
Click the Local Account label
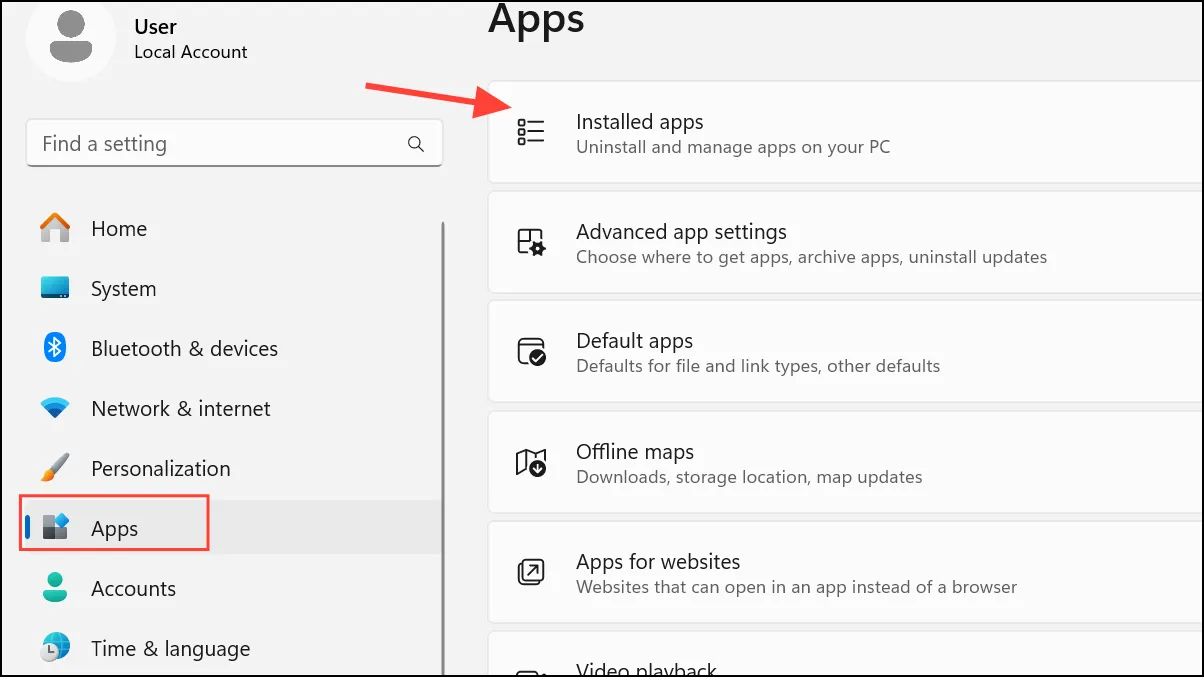pyautogui.click(x=191, y=52)
